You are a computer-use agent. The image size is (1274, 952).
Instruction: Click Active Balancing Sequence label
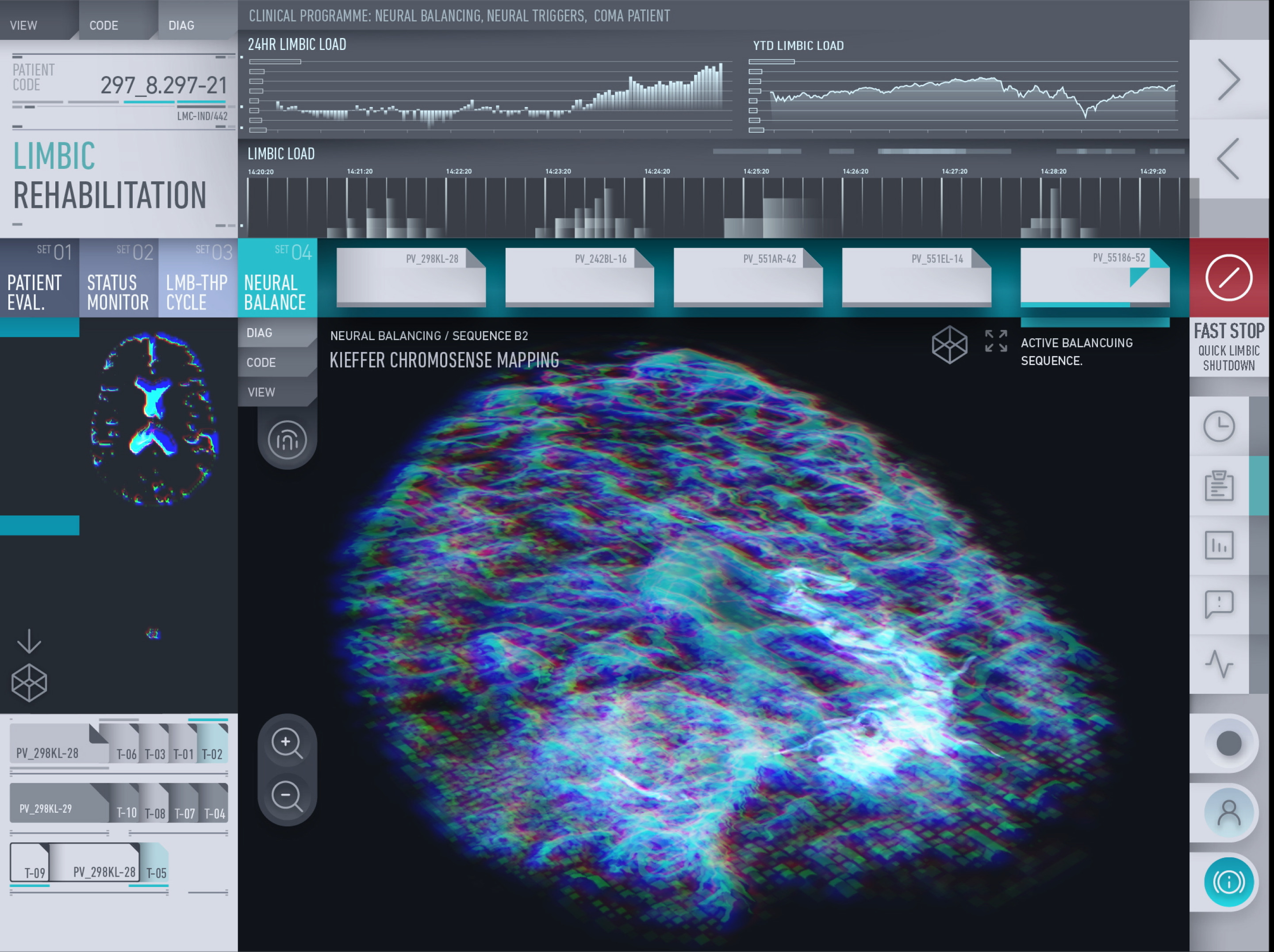1076,352
